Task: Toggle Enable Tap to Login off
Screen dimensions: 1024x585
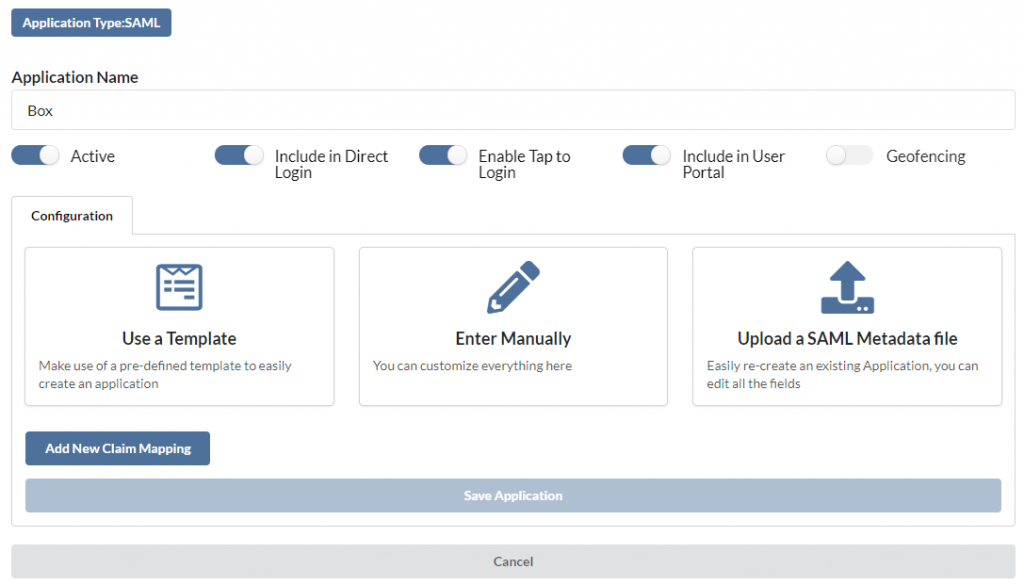Action: tap(443, 155)
